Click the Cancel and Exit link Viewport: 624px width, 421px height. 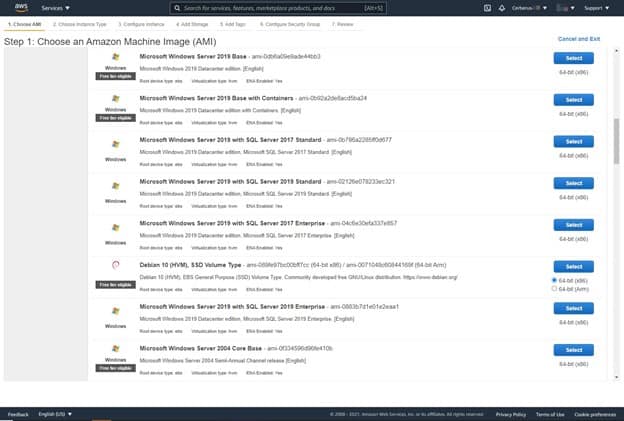(579, 39)
